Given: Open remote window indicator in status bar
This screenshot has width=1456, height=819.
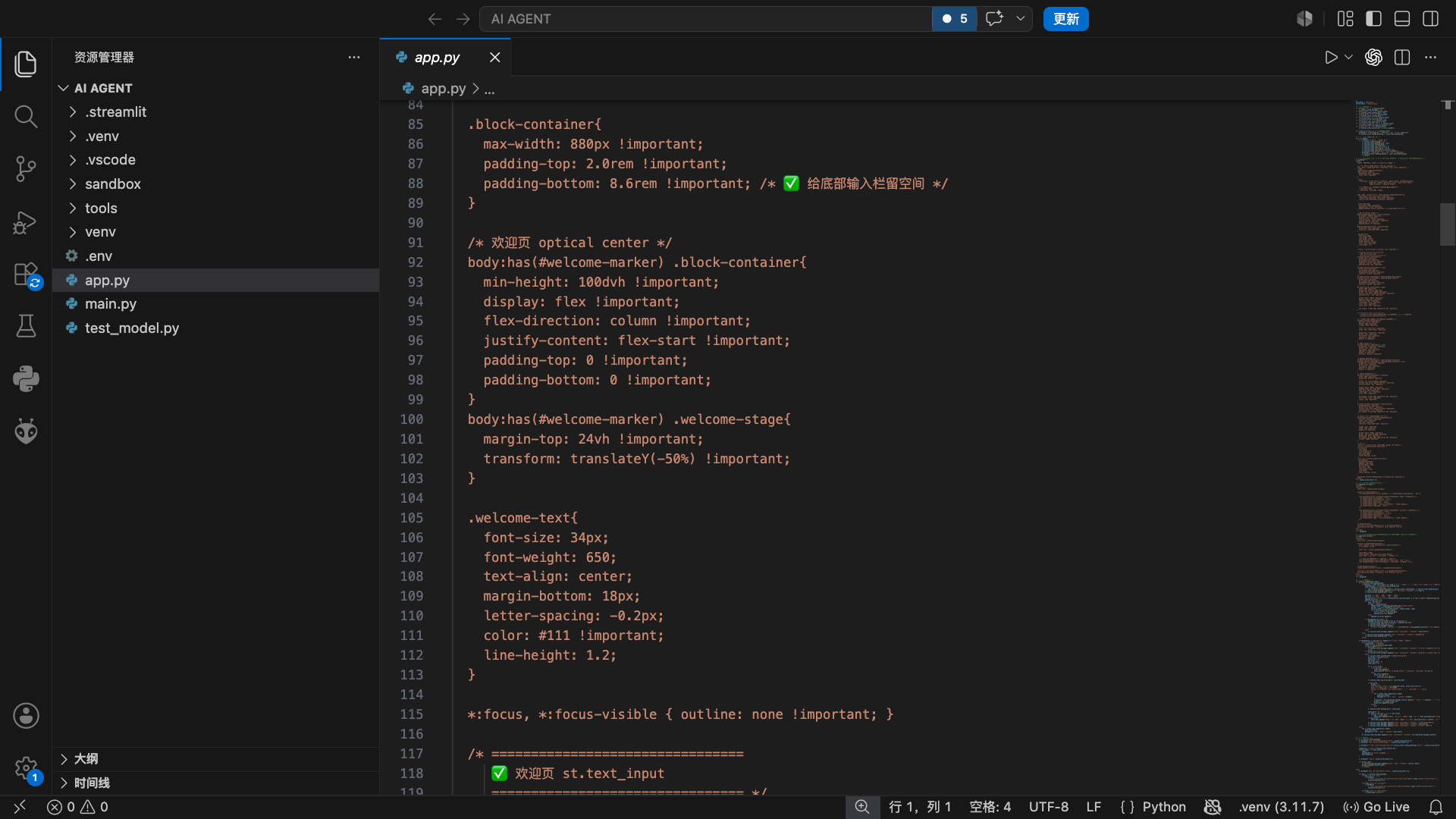Looking at the screenshot, I should (20, 807).
